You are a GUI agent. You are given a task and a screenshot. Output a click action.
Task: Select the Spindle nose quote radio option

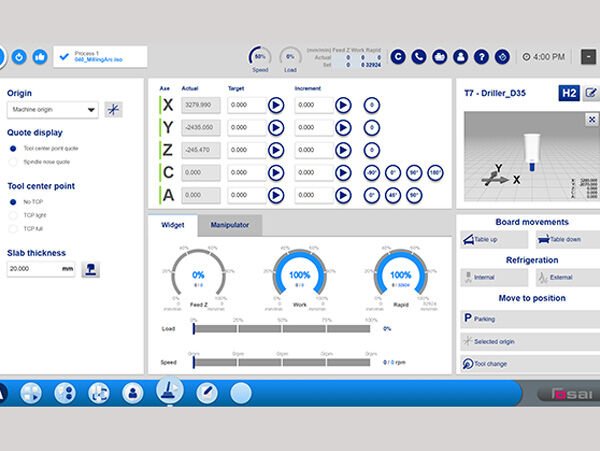coord(13,161)
